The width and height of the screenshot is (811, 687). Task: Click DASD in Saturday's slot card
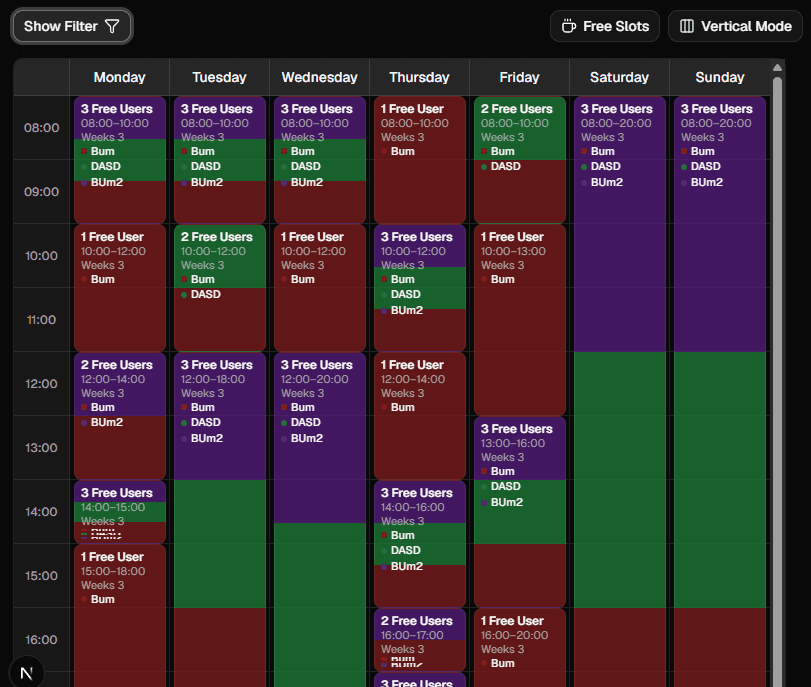605,167
